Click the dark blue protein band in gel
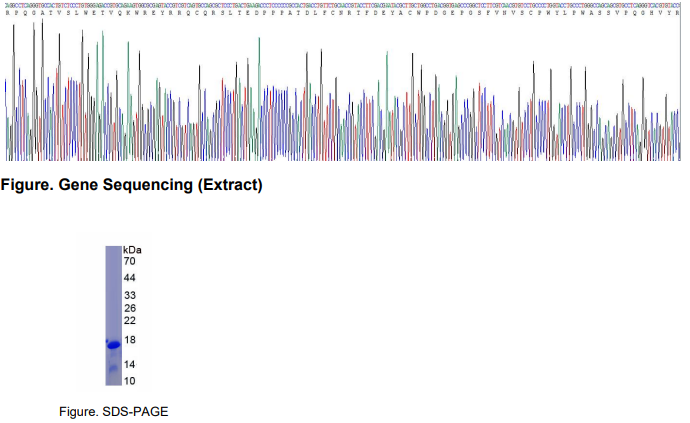Viewport: 690px width, 423px height. coord(113,344)
